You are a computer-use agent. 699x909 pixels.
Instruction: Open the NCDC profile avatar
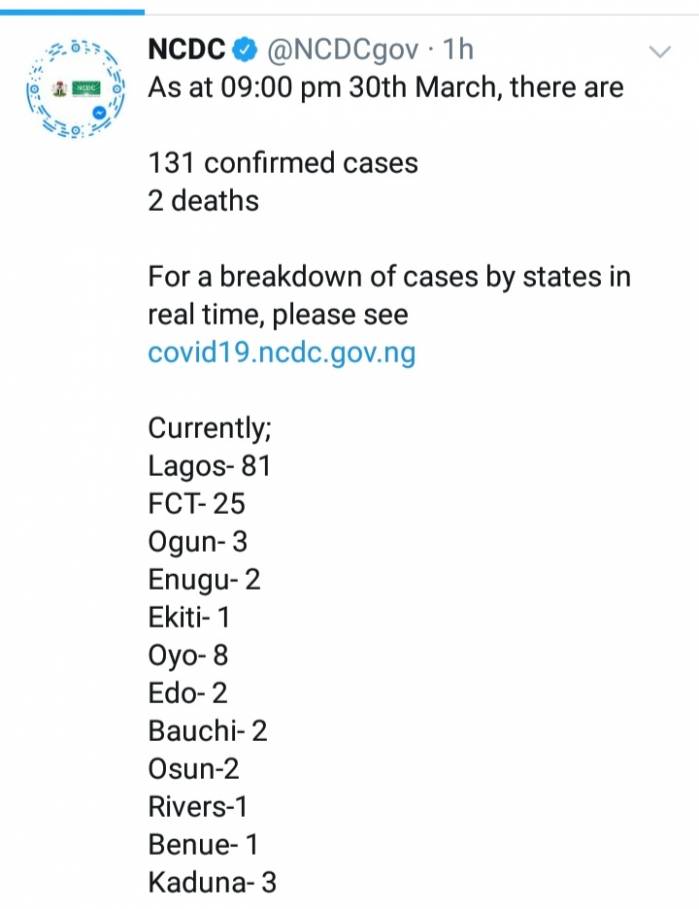pos(76,89)
